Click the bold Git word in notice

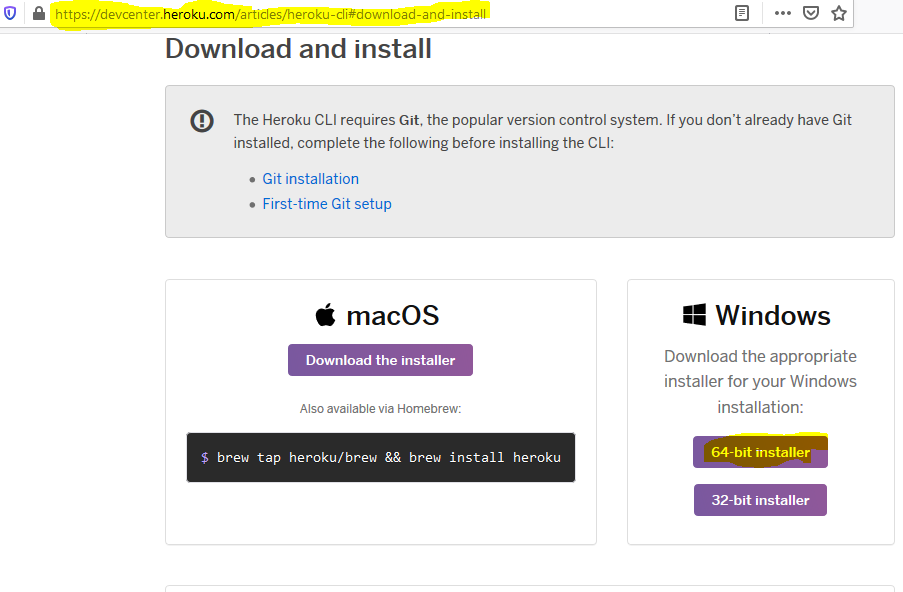409,120
